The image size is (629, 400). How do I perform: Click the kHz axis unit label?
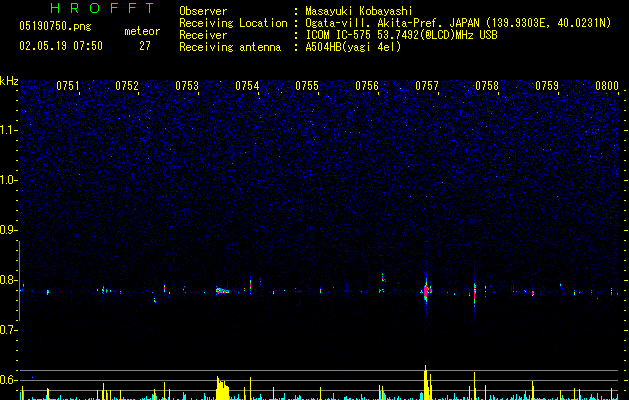tap(9, 81)
